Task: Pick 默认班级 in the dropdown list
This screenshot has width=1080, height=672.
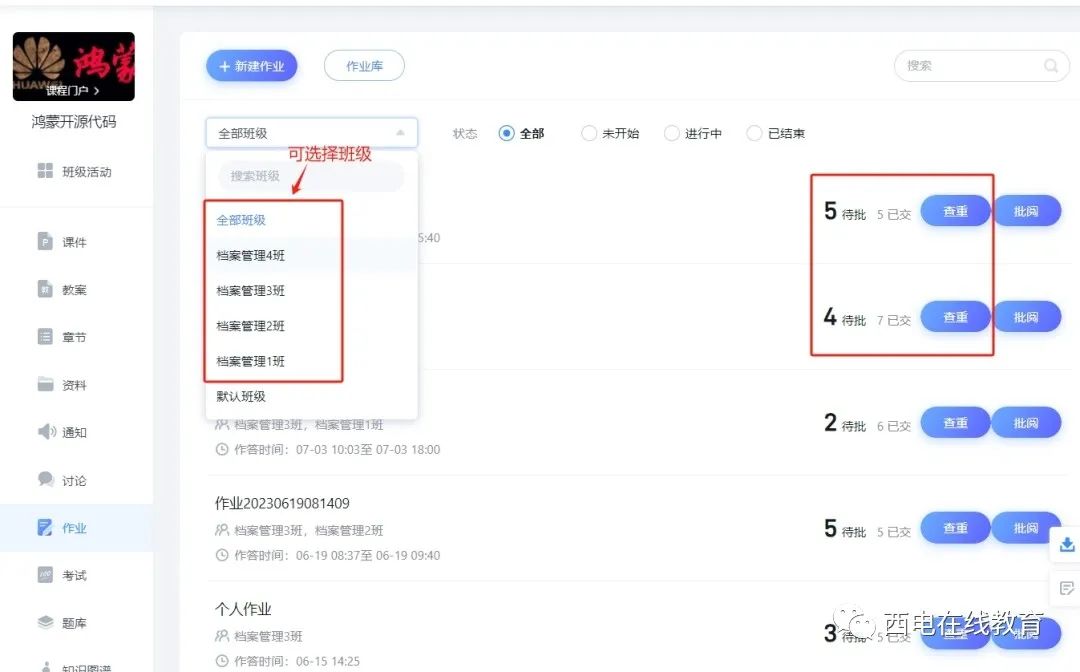Action: 241,396
